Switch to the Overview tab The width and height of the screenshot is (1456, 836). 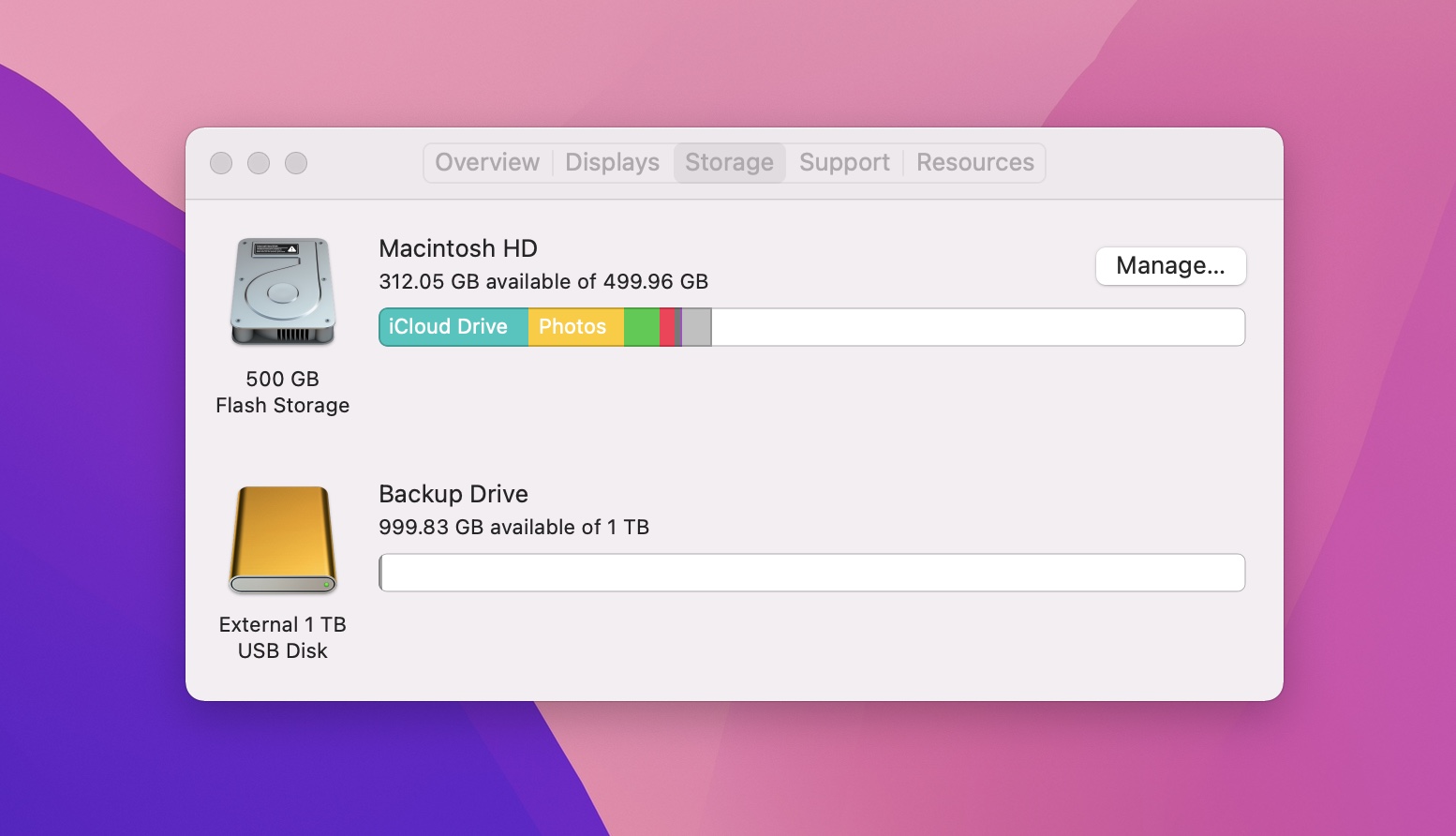pyautogui.click(x=487, y=163)
